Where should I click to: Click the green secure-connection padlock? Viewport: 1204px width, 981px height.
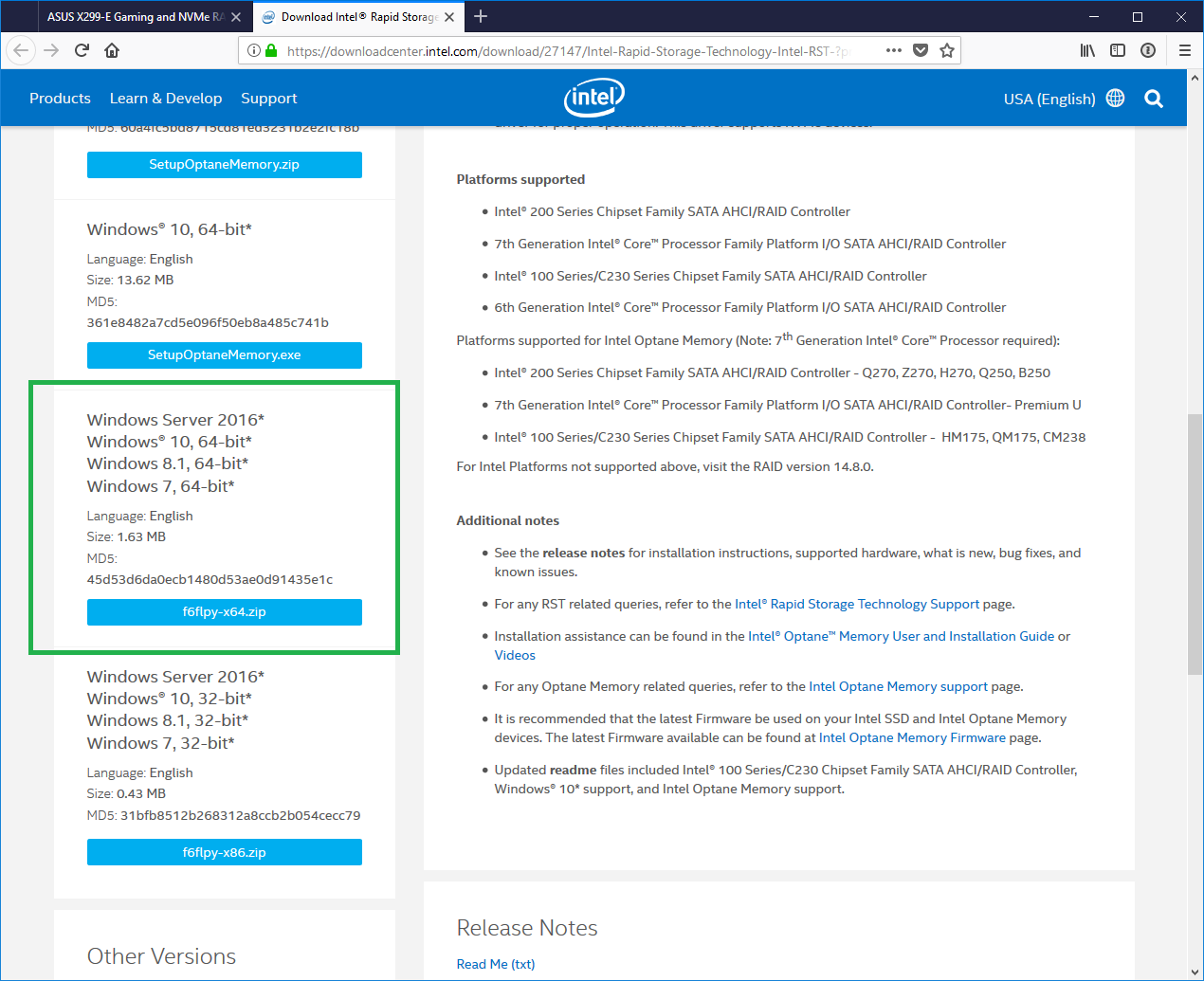271,50
